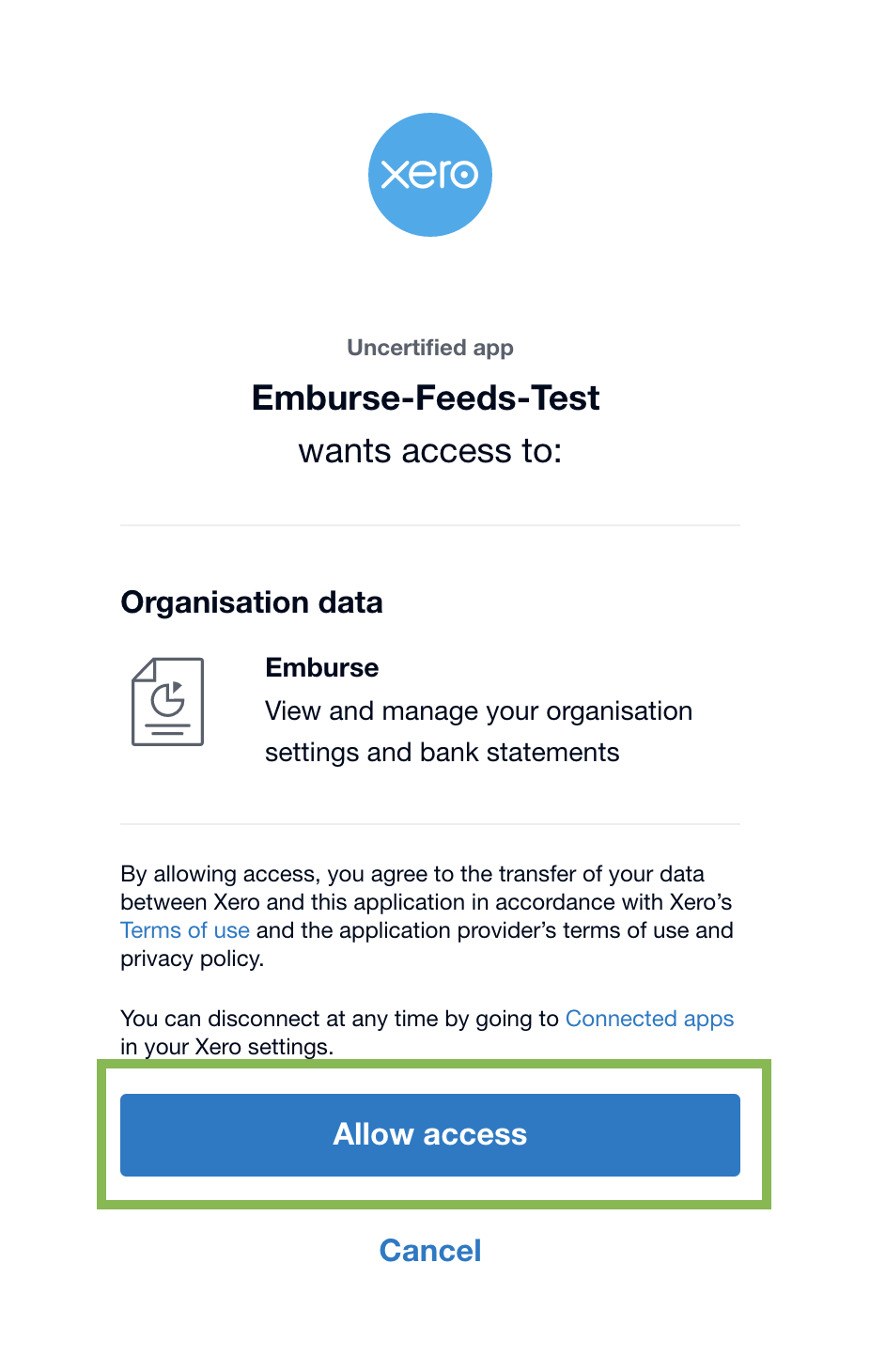The height and width of the screenshot is (1372, 870).
Task: Click the Organisation data heading
Action: (251, 602)
